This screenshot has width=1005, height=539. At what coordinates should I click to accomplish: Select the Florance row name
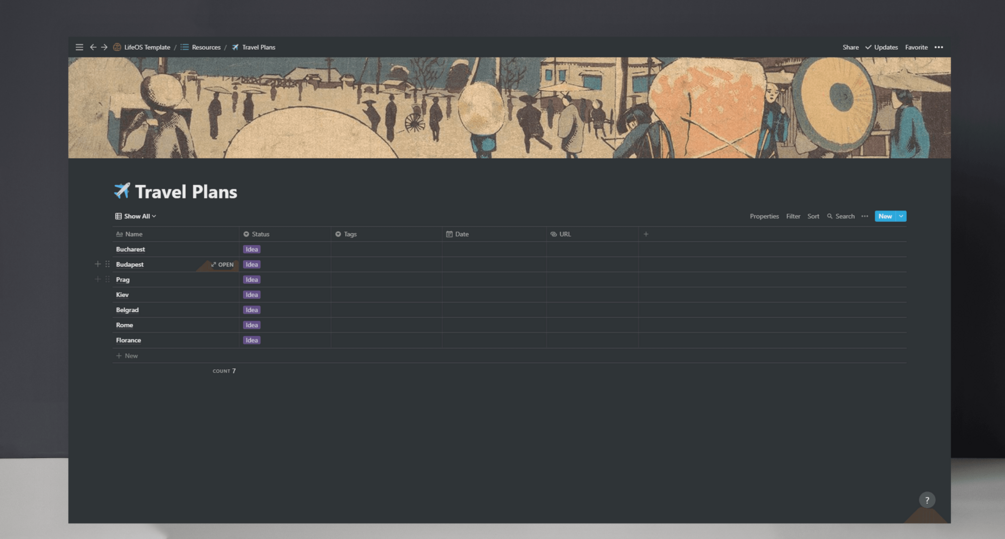[x=128, y=340]
